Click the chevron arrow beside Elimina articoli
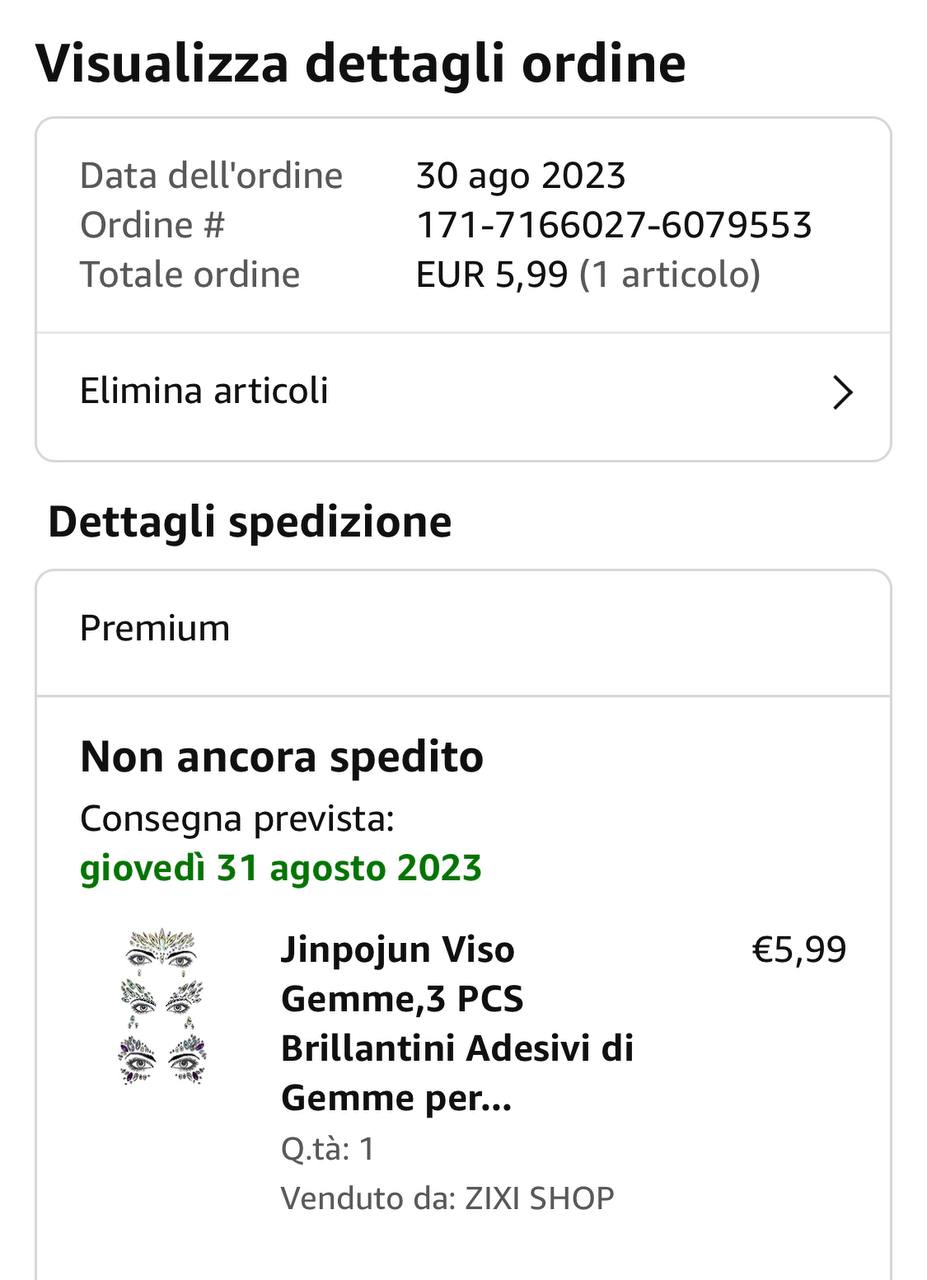 [842, 393]
